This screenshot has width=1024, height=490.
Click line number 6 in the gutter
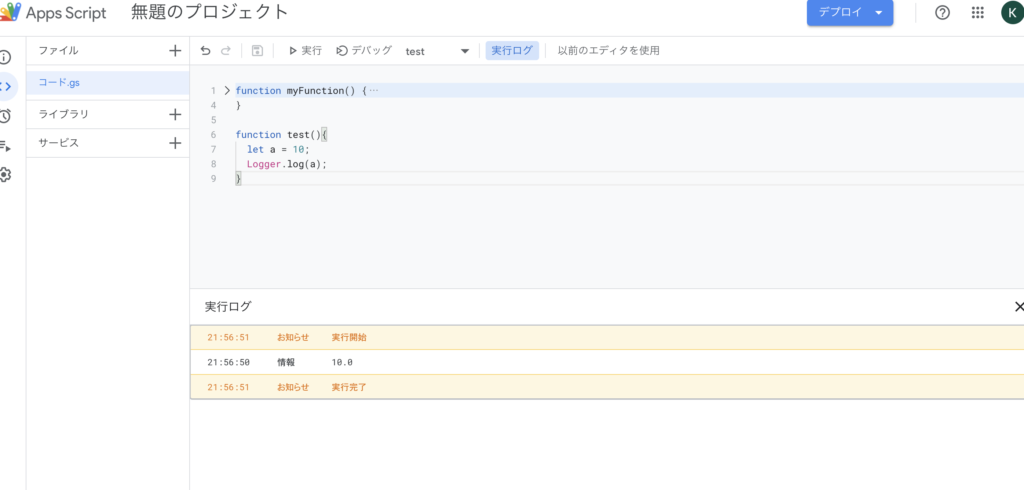pos(214,135)
